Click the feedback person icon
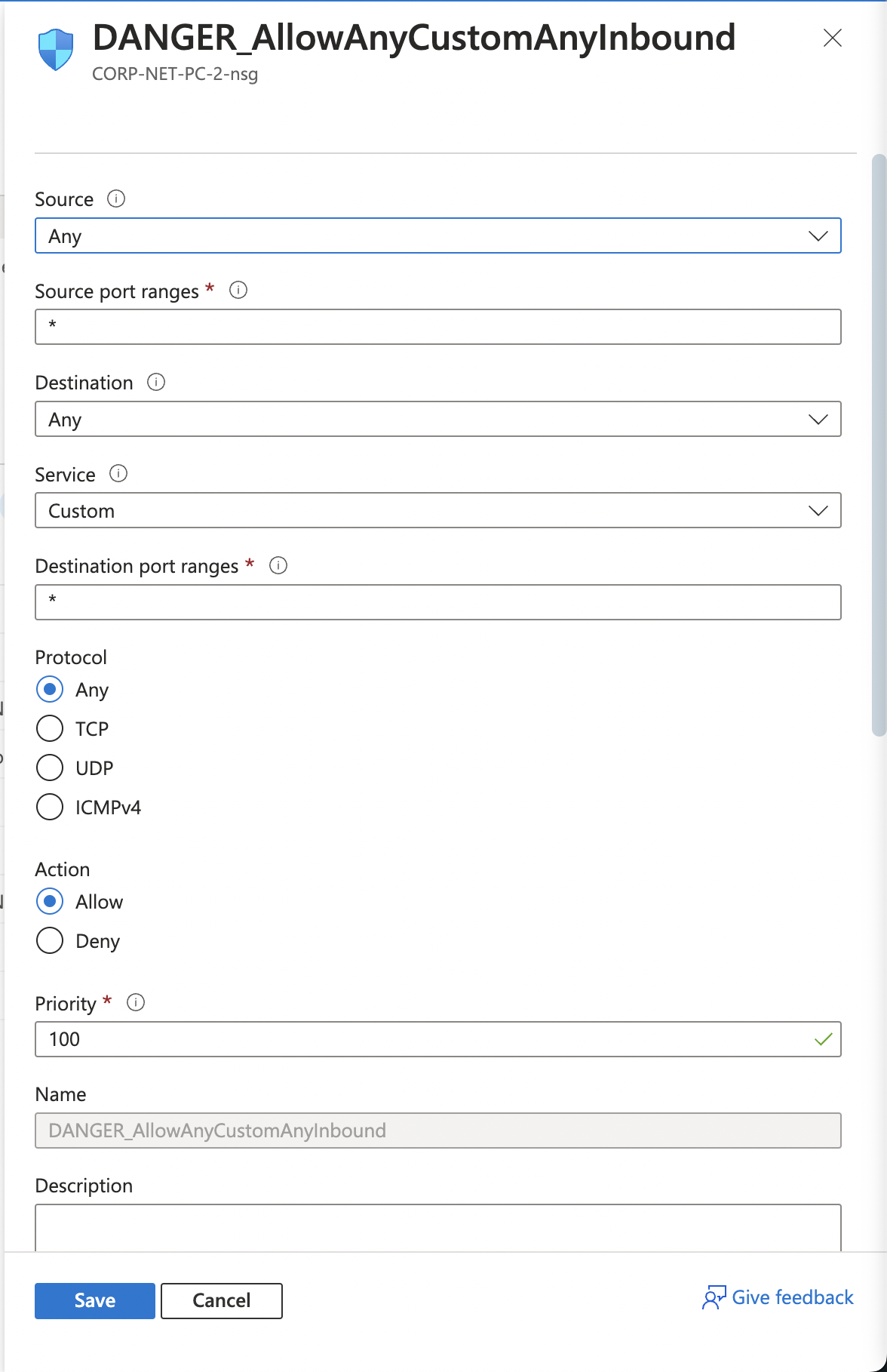This screenshot has height=1372, width=887. (713, 1297)
